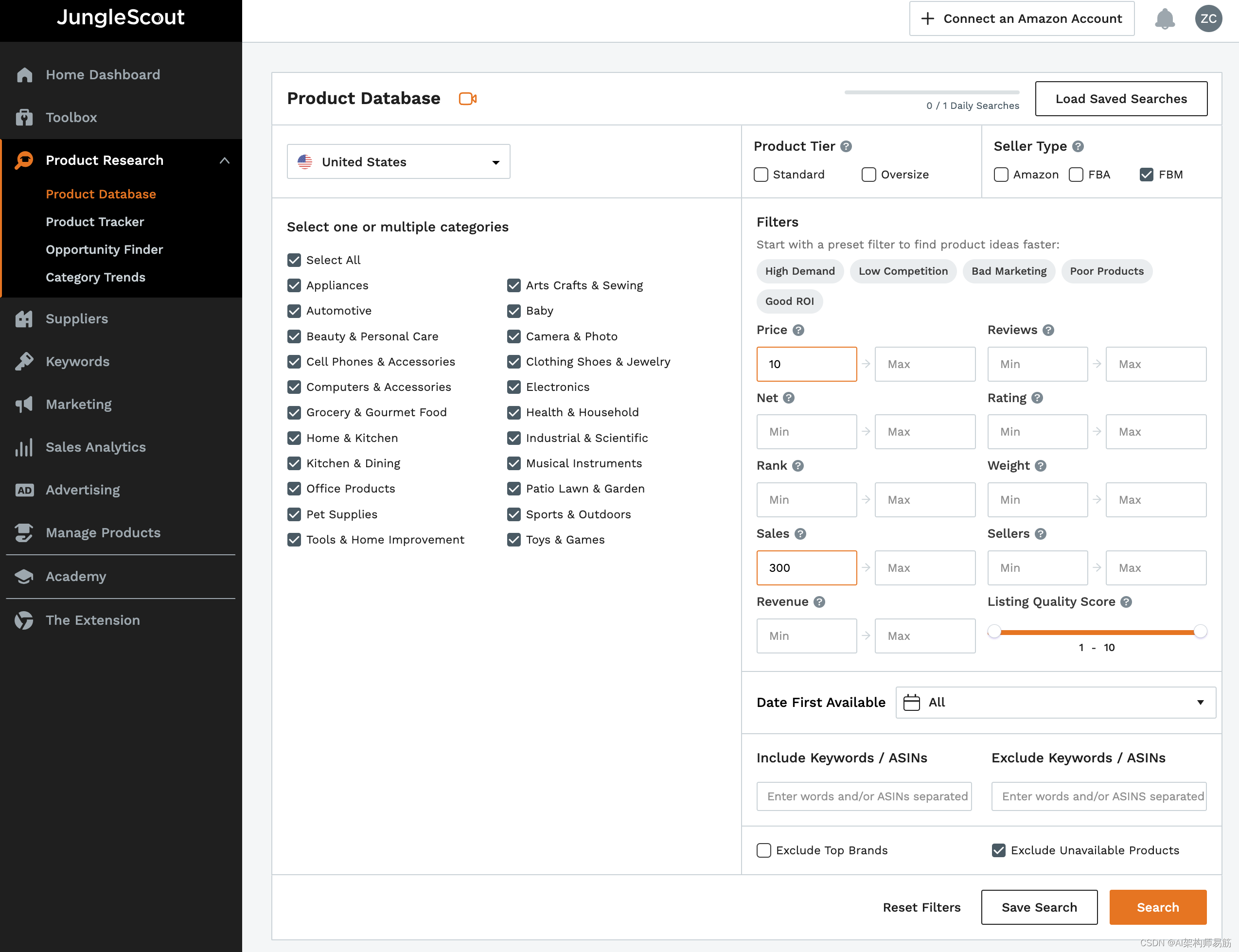This screenshot has height=952, width=1239.
Task: Click the orange Search button
Action: (x=1157, y=907)
